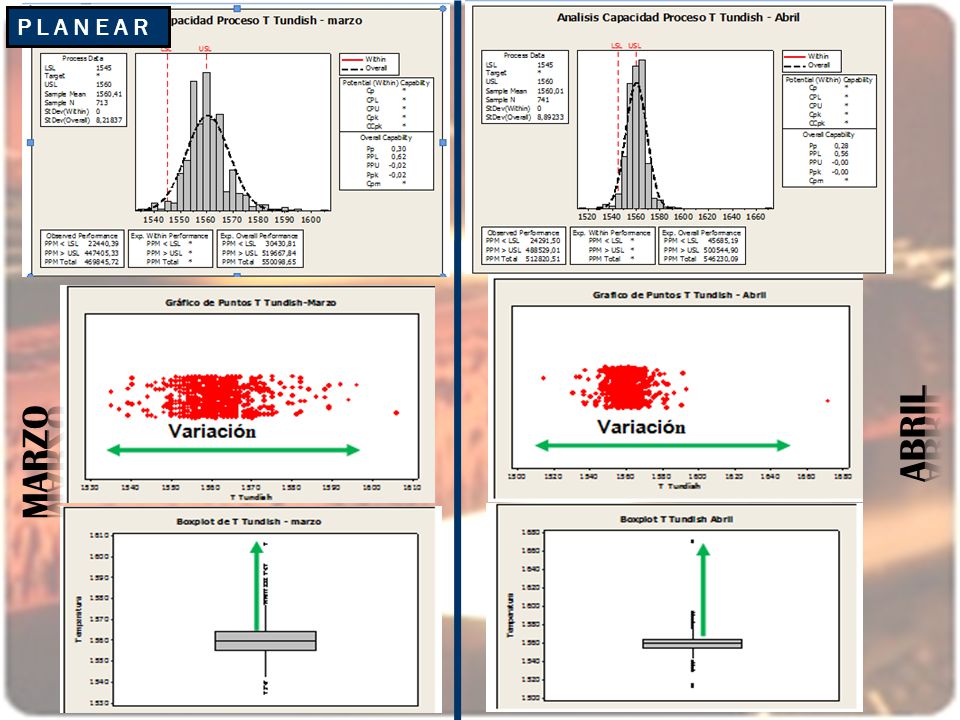Click the March StDev(Overall) 8,21837 value
The height and width of the screenshot is (720, 960).
108,120
